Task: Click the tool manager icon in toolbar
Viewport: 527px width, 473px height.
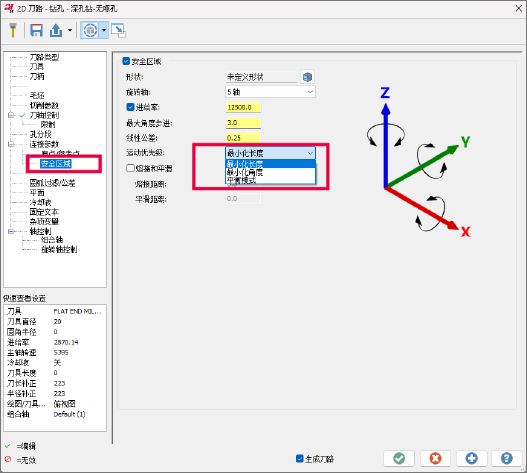Action: pyautogui.click(x=13, y=30)
